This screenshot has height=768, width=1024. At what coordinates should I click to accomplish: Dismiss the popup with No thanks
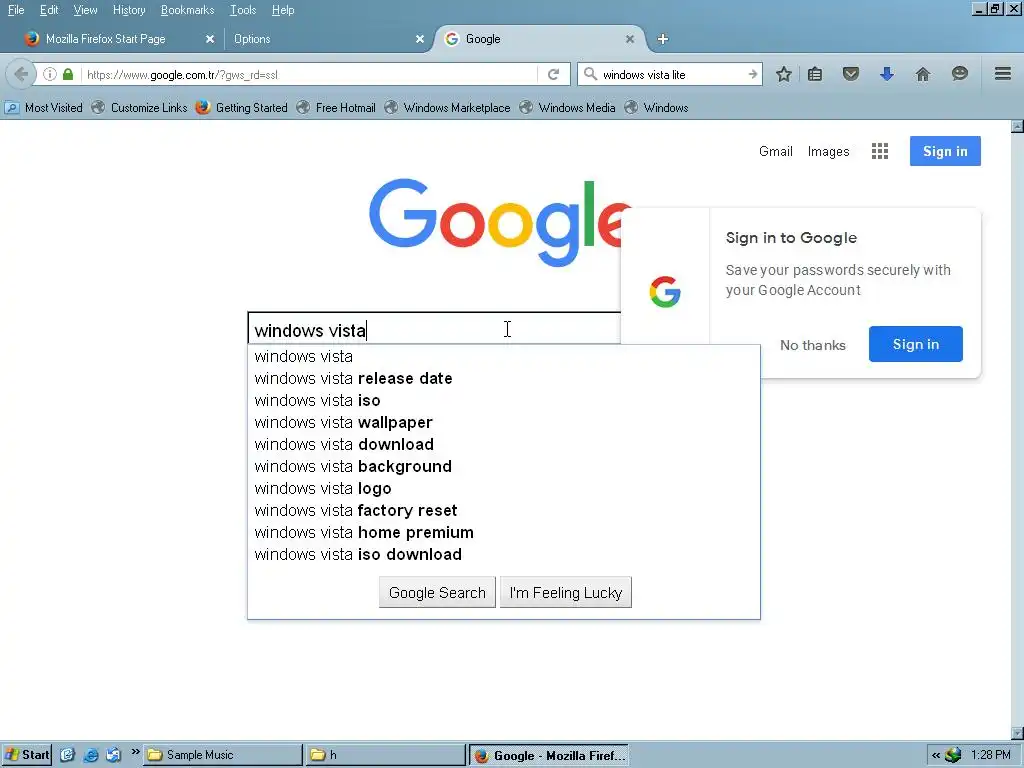(812, 345)
